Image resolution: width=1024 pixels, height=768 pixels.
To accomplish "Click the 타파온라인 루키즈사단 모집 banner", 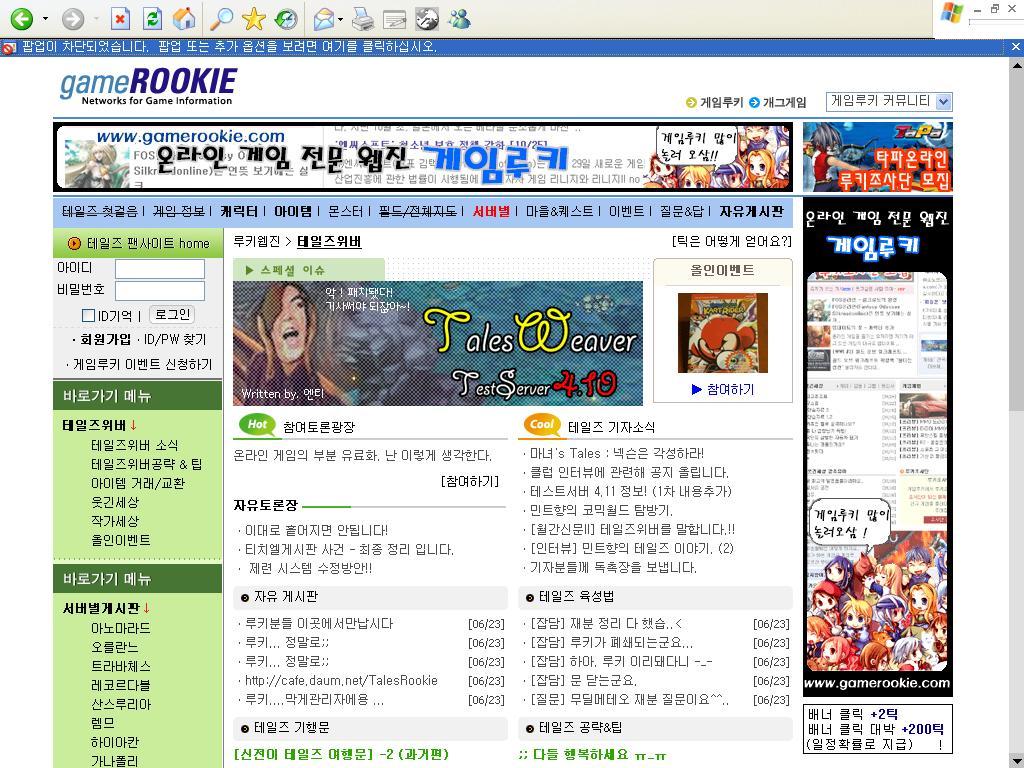I will (878, 157).
